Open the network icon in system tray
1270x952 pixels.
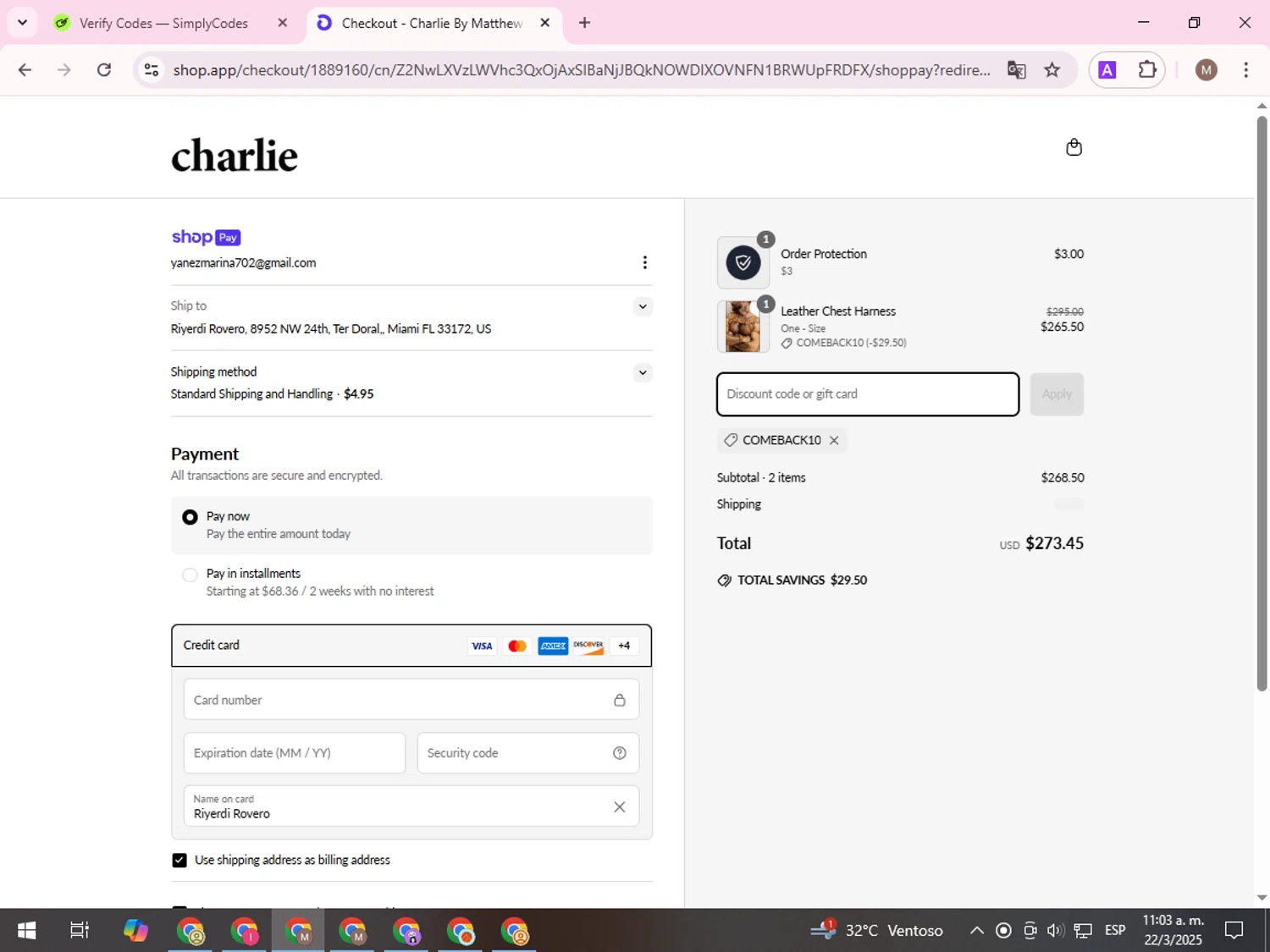1083,931
